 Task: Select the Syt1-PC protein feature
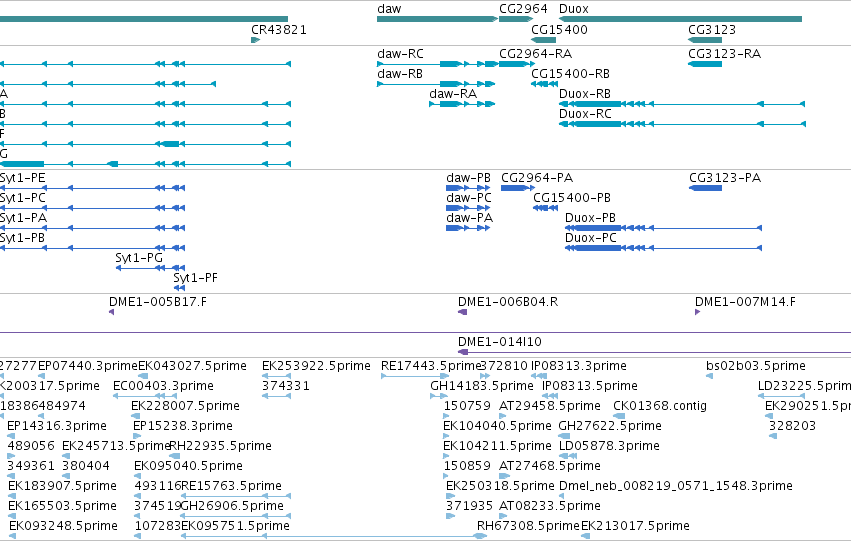(x=92, y=208)
